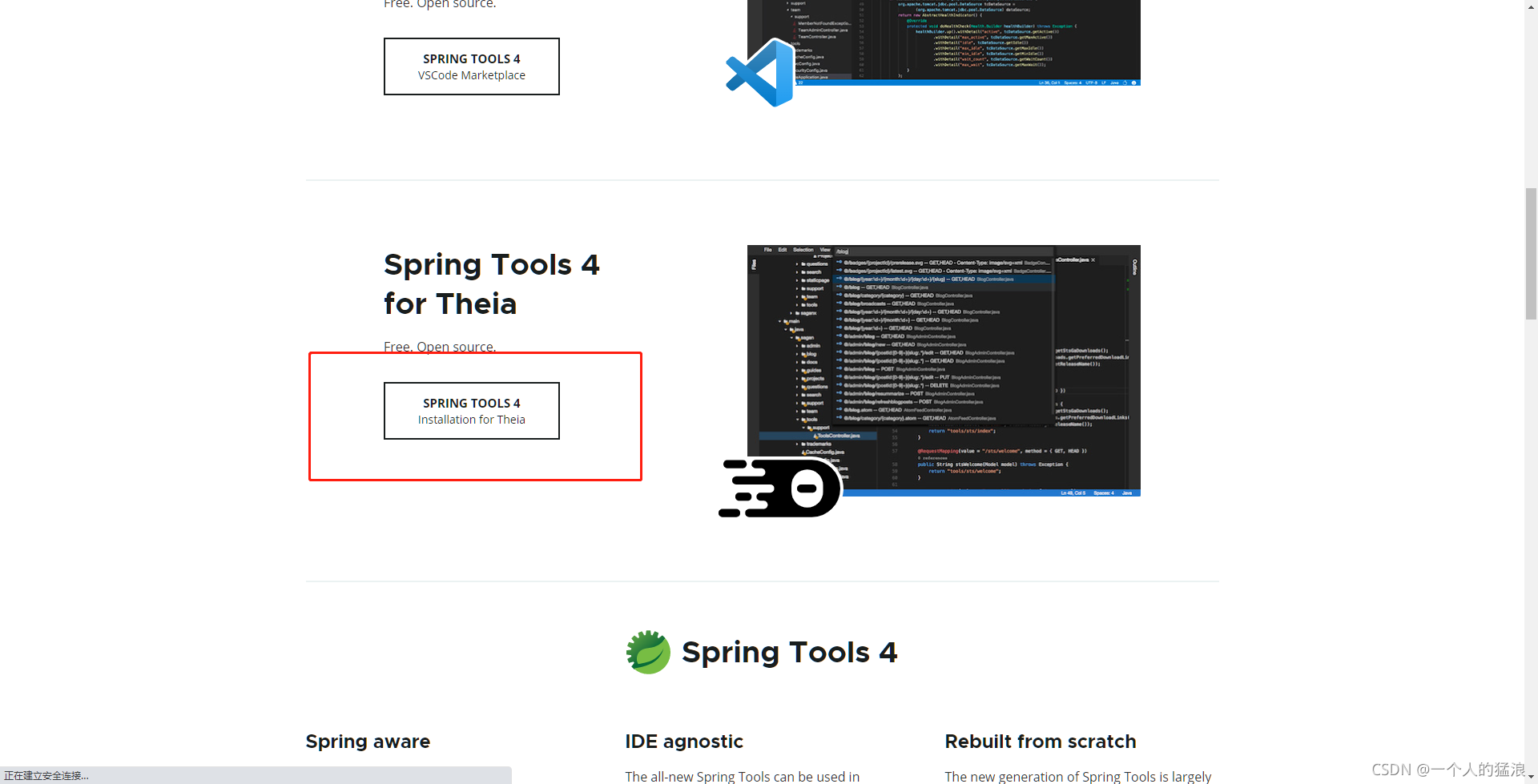The width and height of the screenshot is (1538, 784).
Task: Click the green Spring Tools 4 leaf logo
Action: click(648, 653)
